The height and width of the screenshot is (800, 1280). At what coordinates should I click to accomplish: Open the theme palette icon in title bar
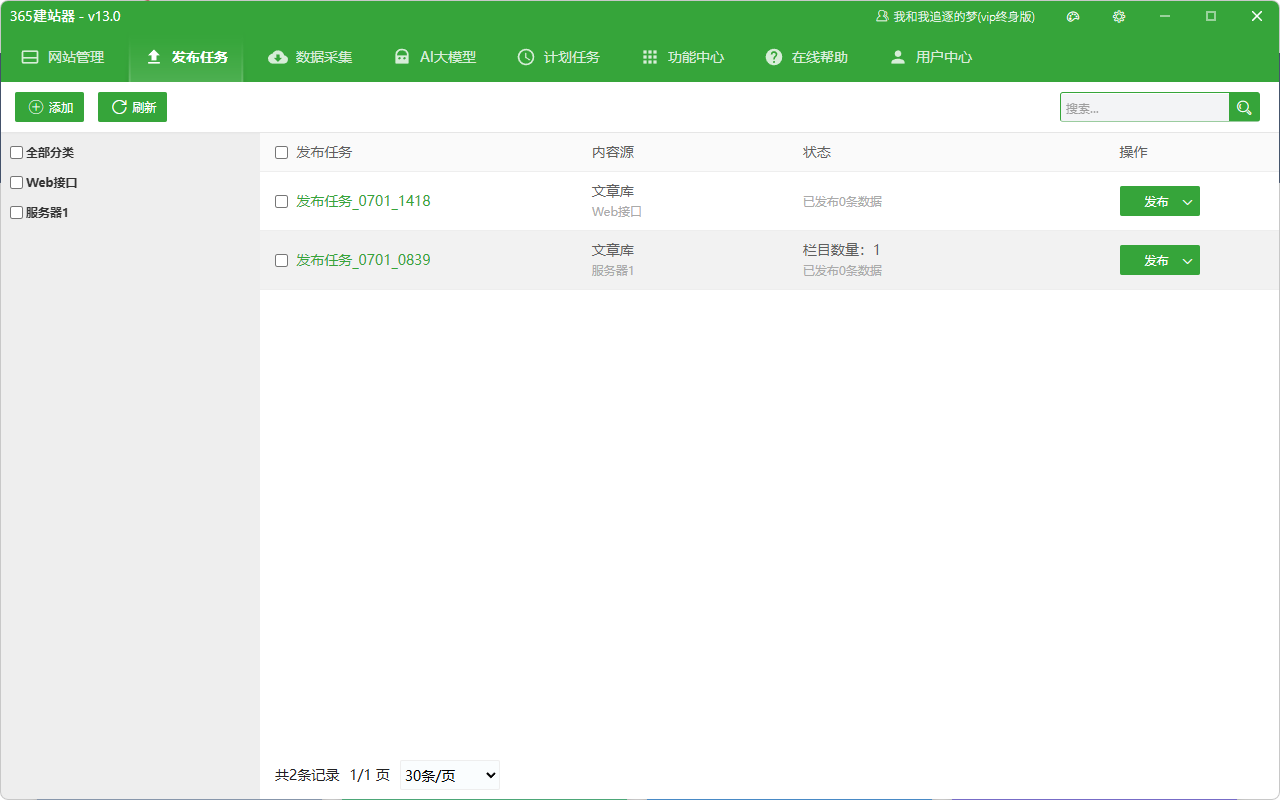point(1073,16)
